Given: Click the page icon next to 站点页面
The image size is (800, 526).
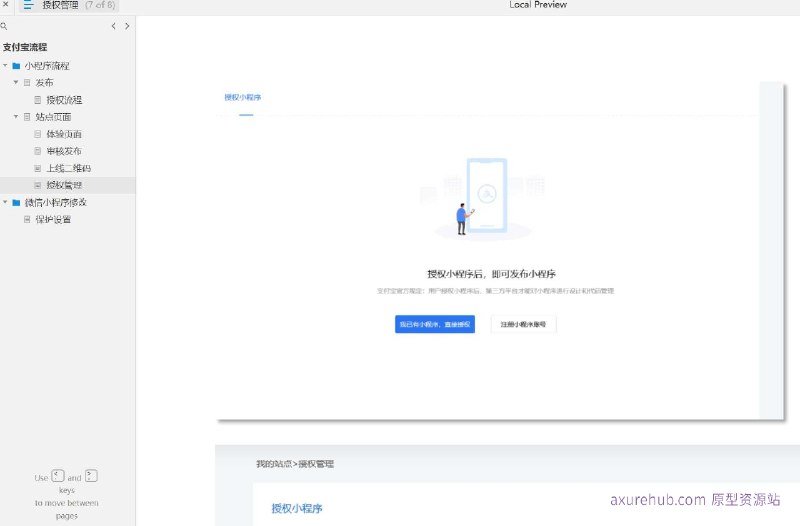Looking at the screenshot, I should tap(27, 117).
